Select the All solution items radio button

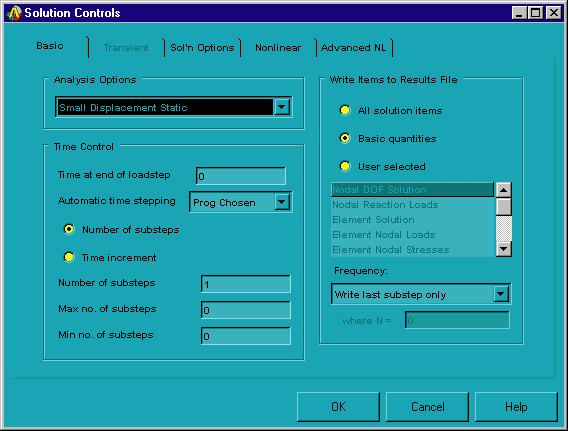(x=345, y=110)
